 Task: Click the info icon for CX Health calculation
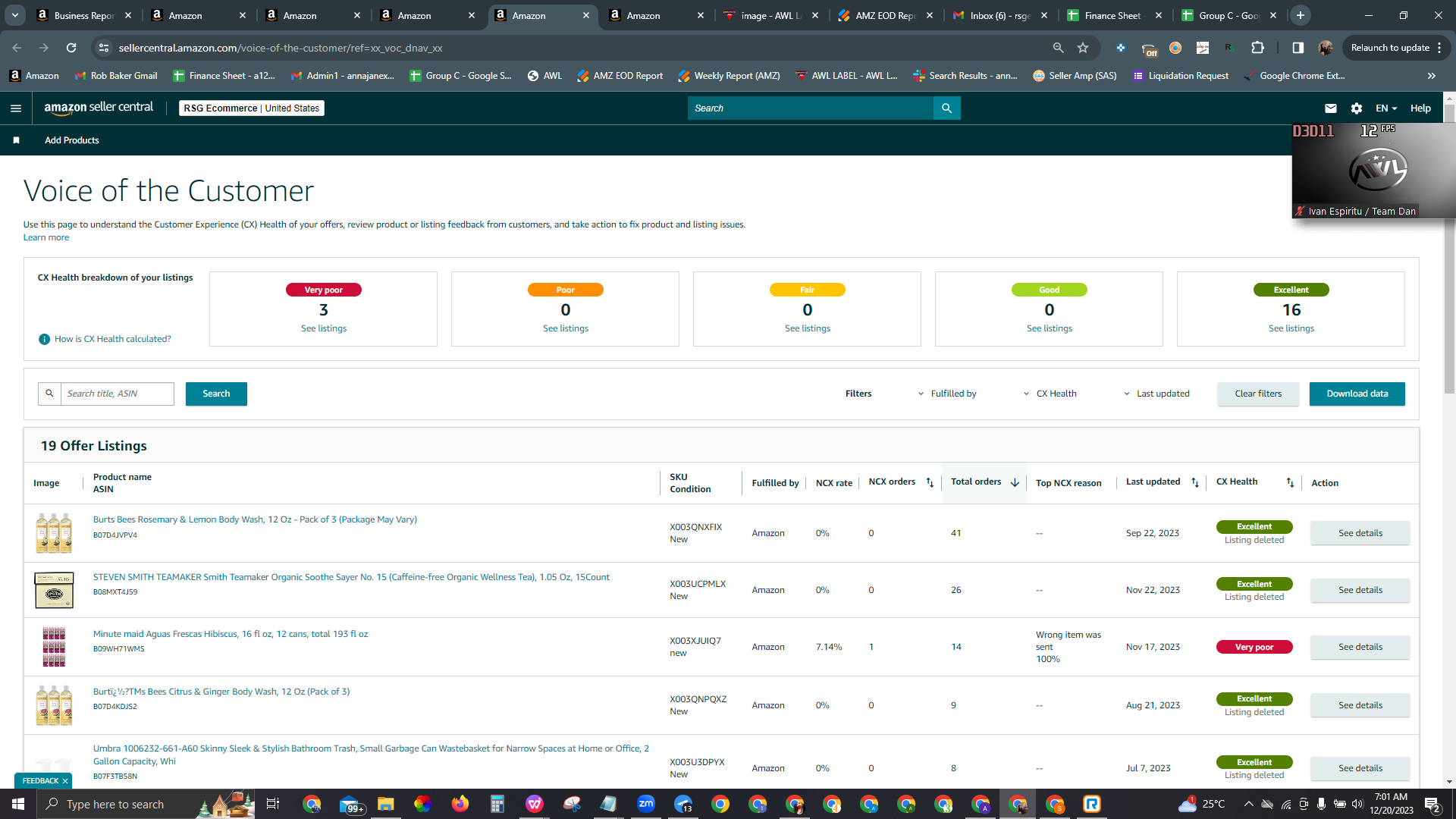[x=44, y=339]
